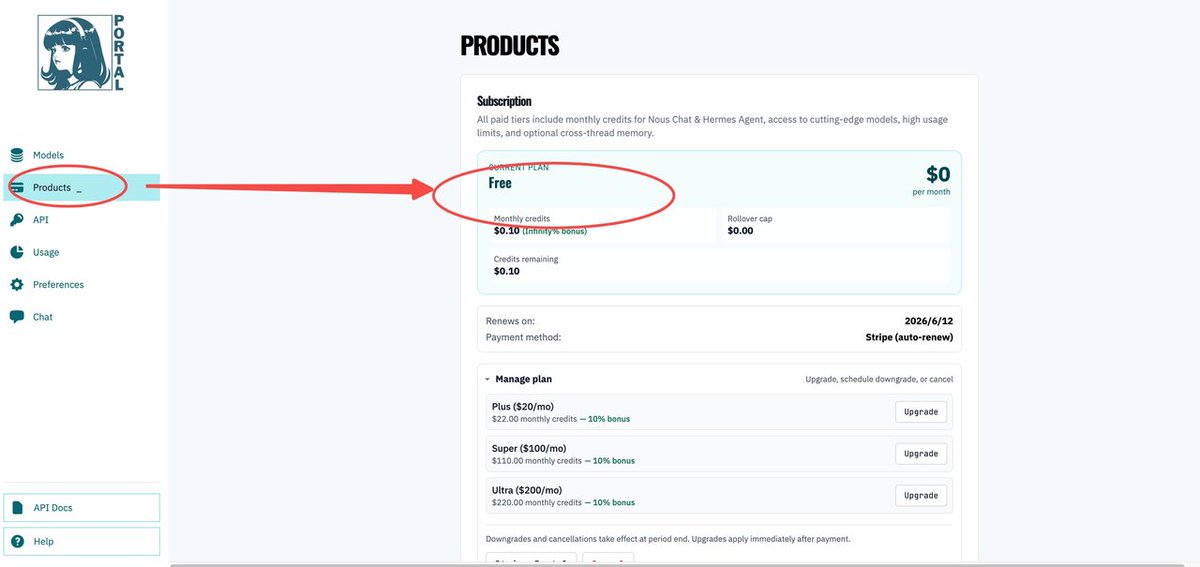Click the Chat speech bubble icon
This screenshot has height=567, width=1200.
(17, 317)
